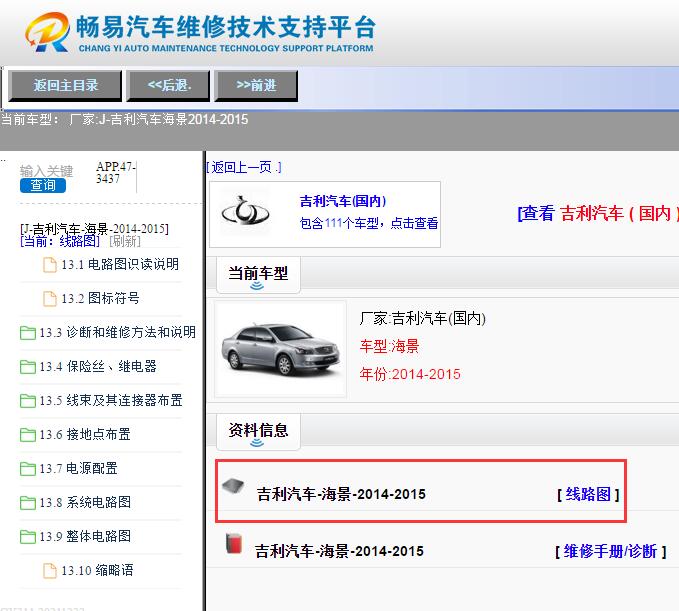Viewport: 679px width, 611px height.
Task: Open 13.1 电路图识读说明 document
Action: point(120,264)
